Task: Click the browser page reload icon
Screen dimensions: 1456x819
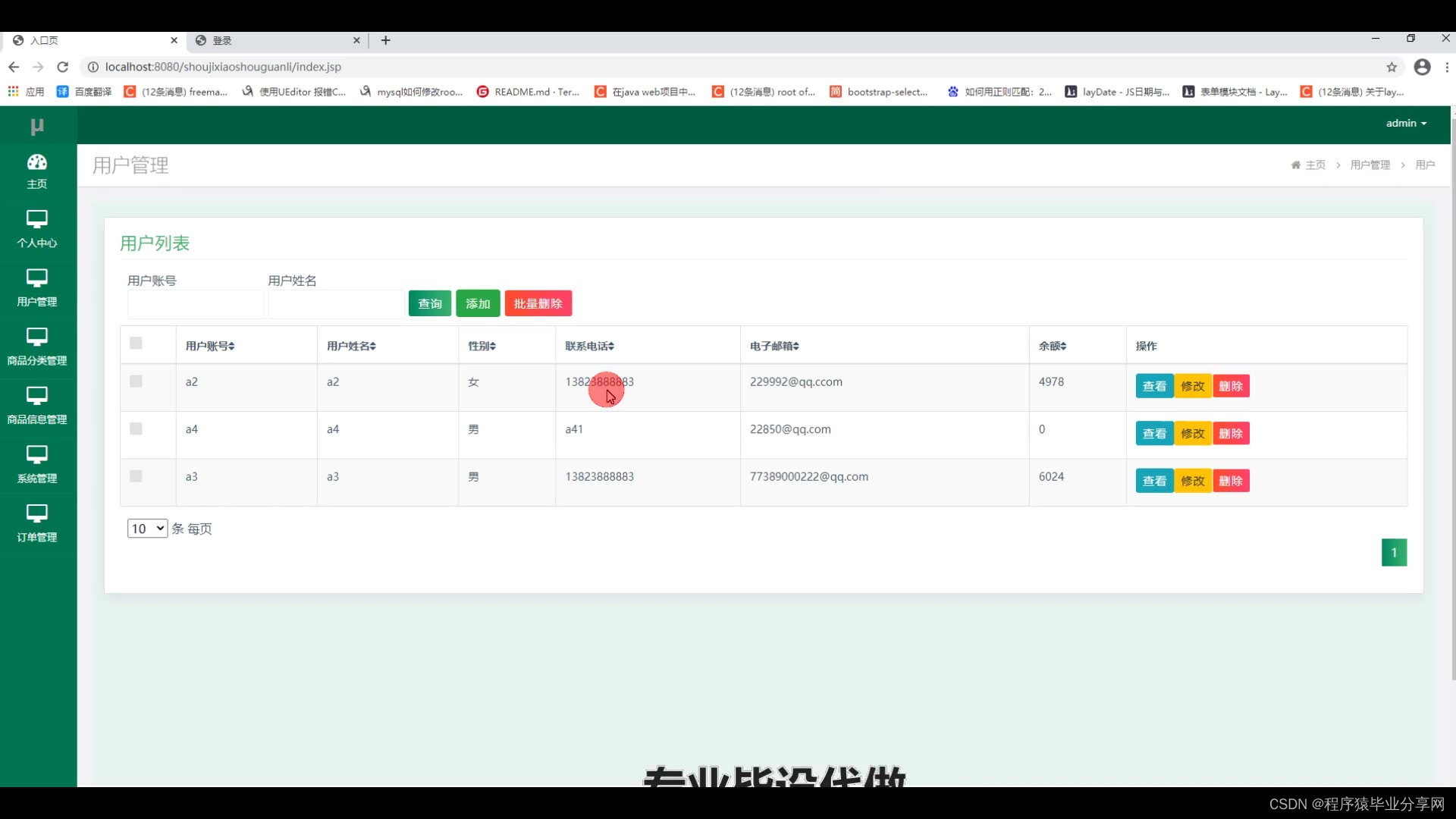Action: (x=63, y=67)
